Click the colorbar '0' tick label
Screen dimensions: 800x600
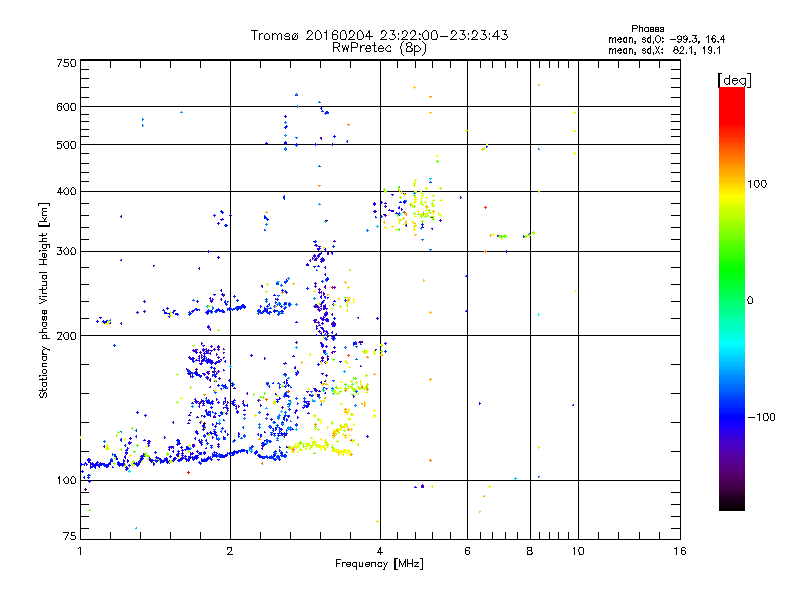pos(750,301)
